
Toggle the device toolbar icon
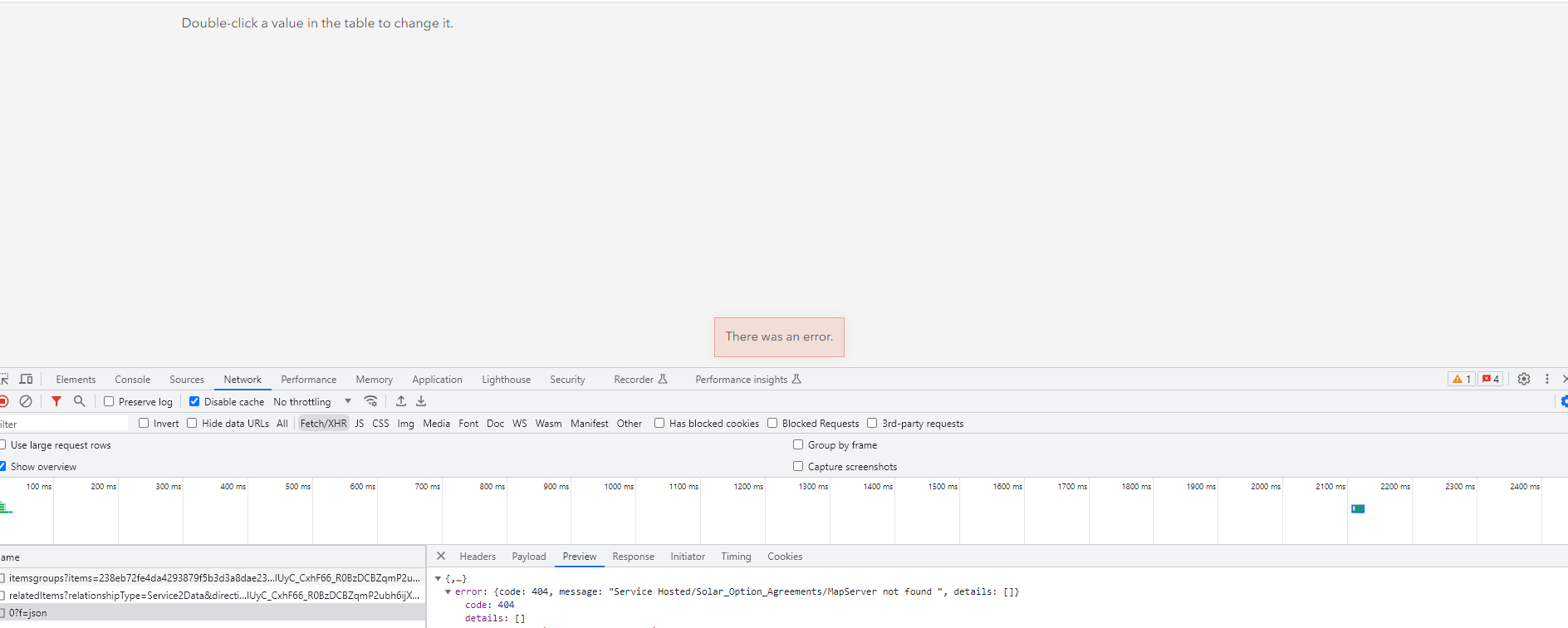(26, 379)
